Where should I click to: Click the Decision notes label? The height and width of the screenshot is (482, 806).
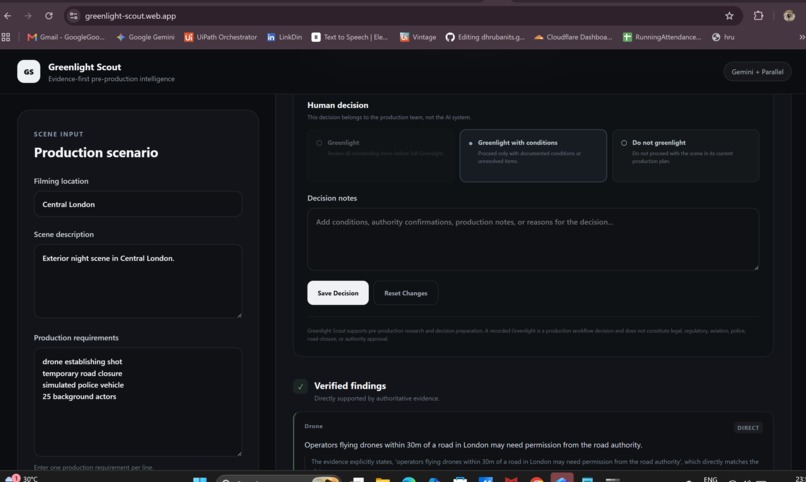click(x=332, y=198)
